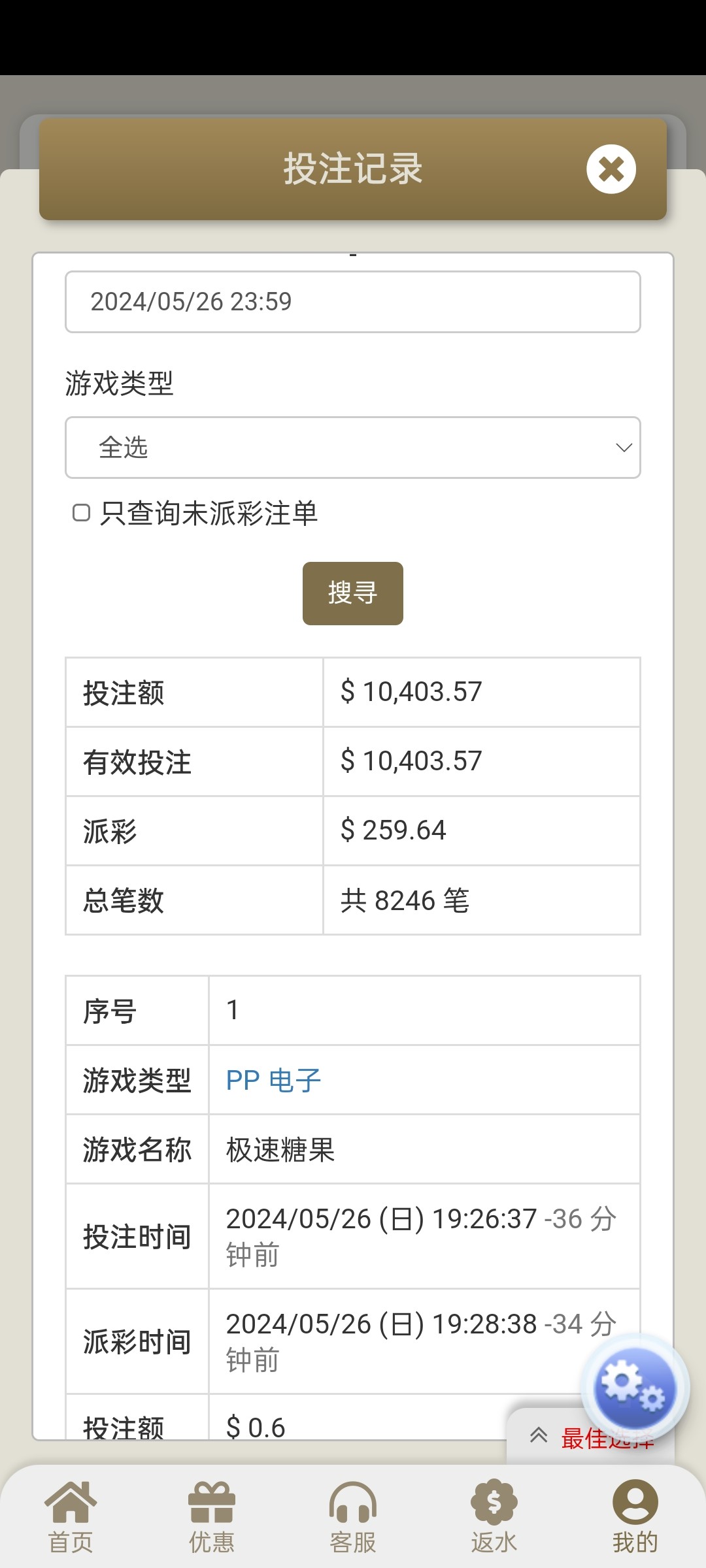The image size is (706, 1568).
Task: Click the dropdown chevron in 全选 field
Action: point(624,448)
